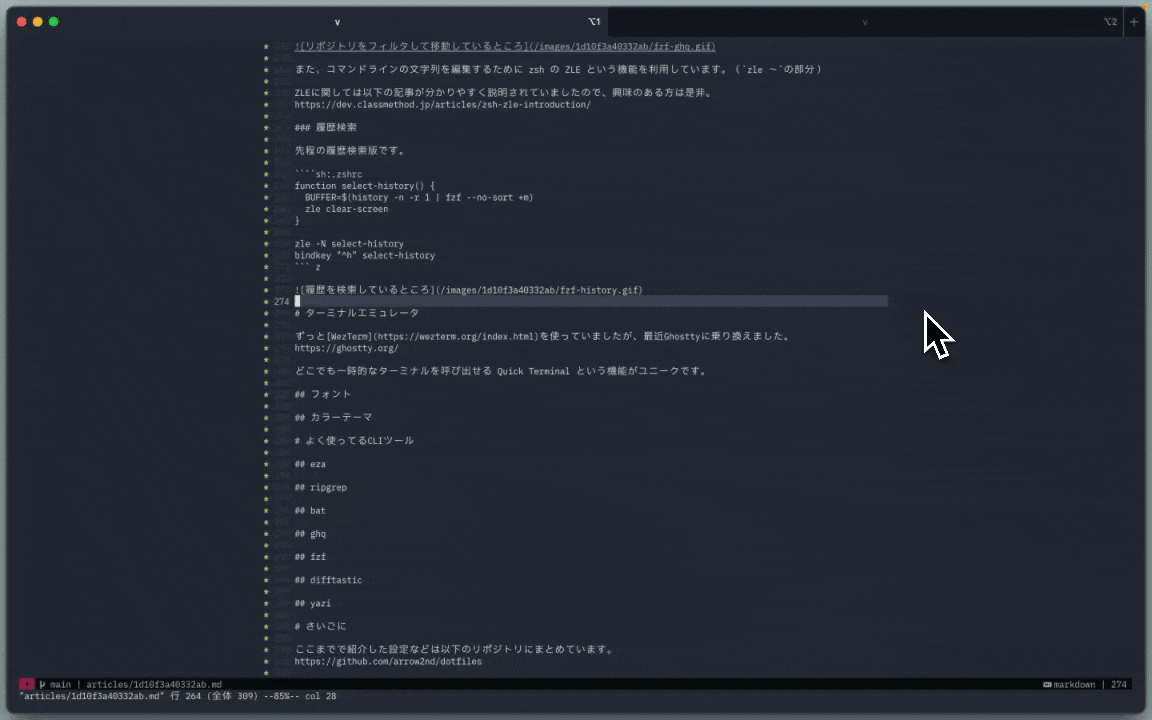The image size is (1152, 720).
Task: Click the '--85%-- col 28' text in command line
Action: tap(300, 696)
